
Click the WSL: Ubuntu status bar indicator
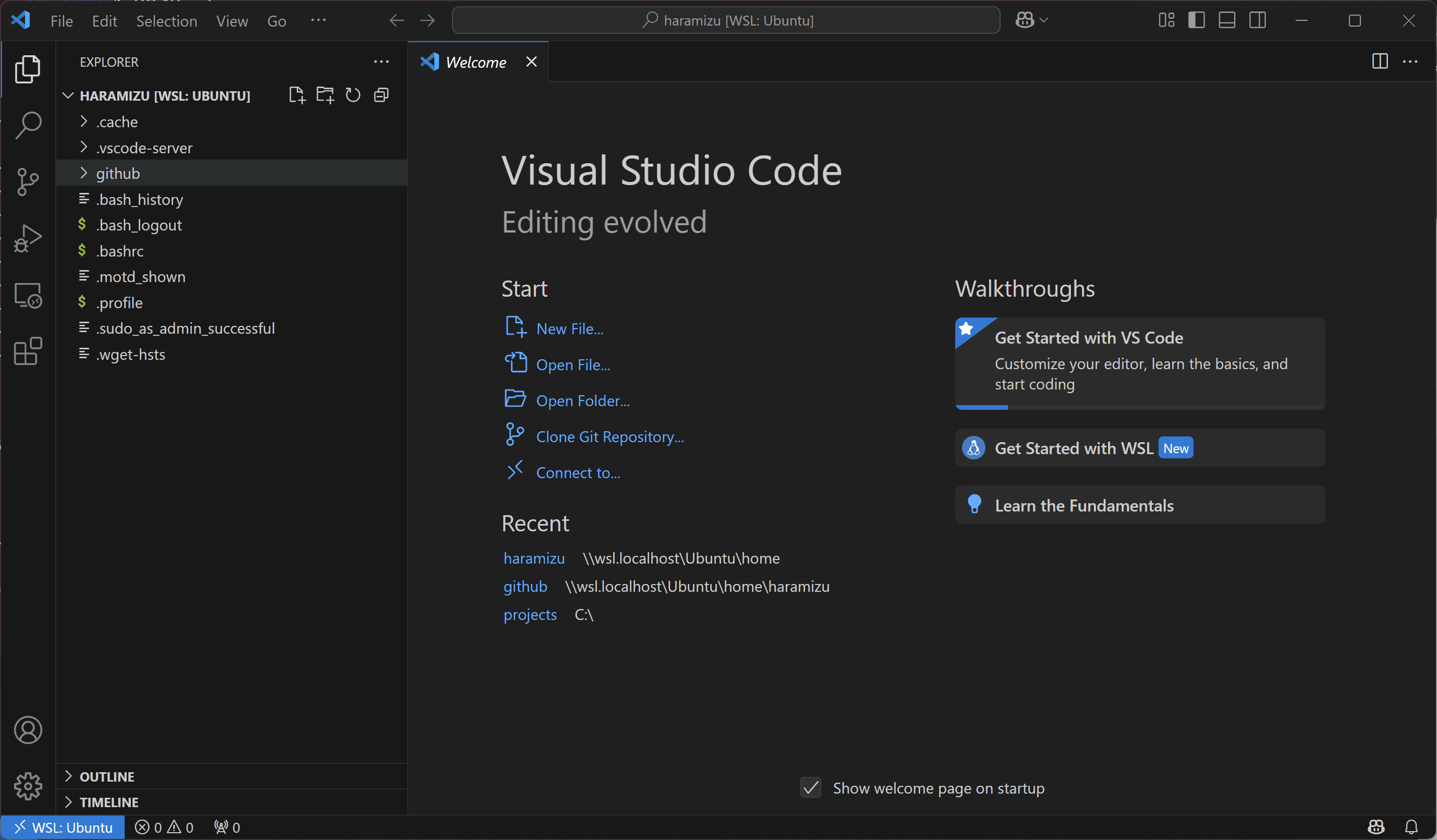click(x=63, y=827)
